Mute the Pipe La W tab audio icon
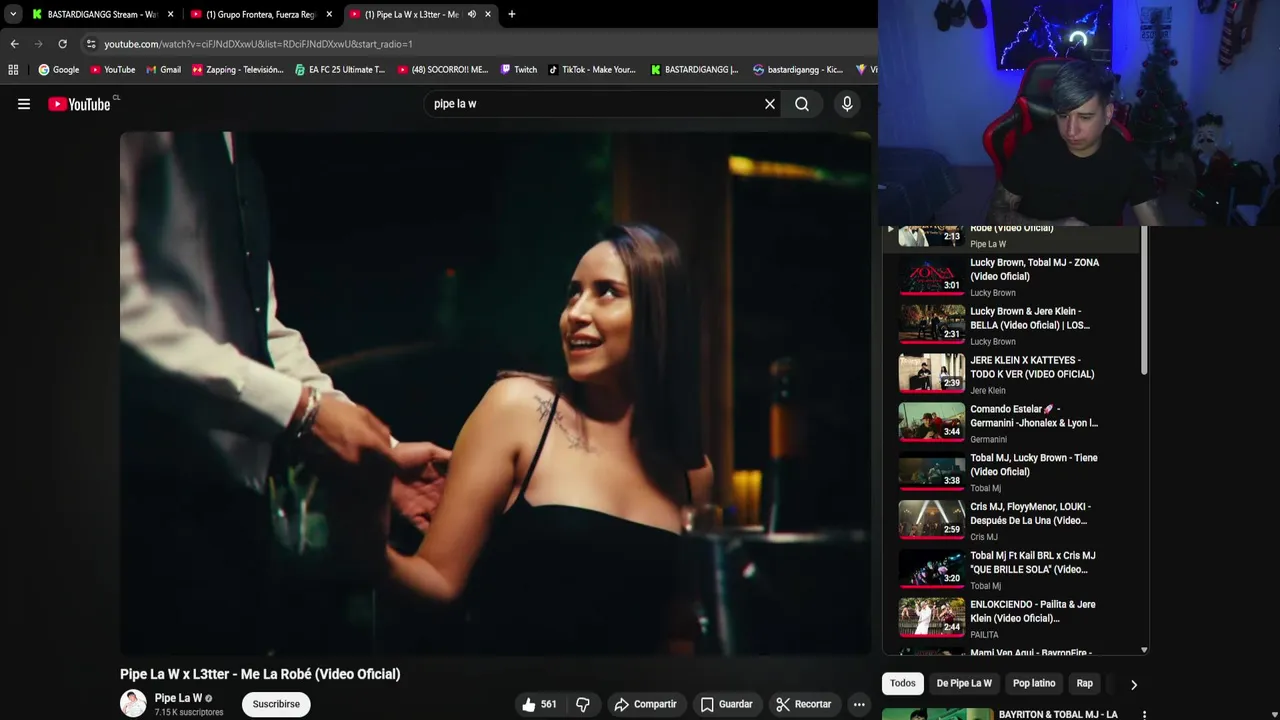 472,14
